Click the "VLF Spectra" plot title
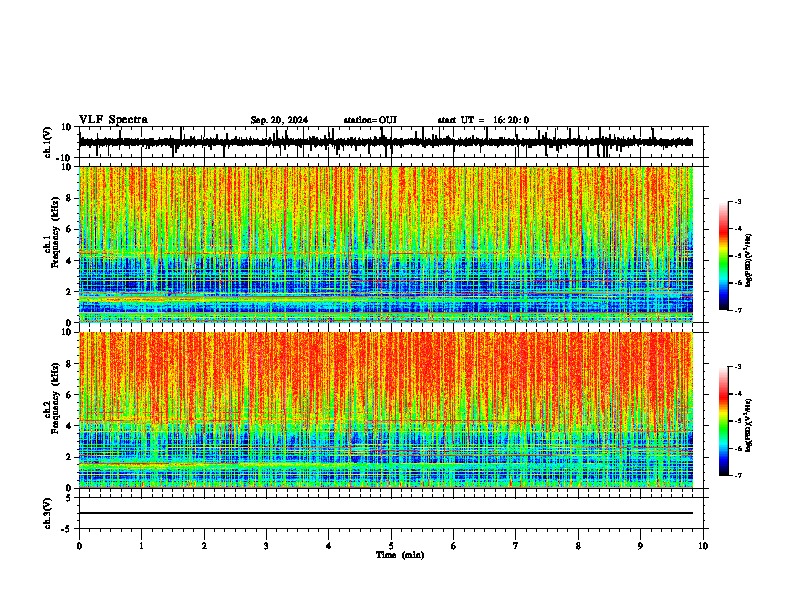The image size is (792, 612). pos(113,120)
